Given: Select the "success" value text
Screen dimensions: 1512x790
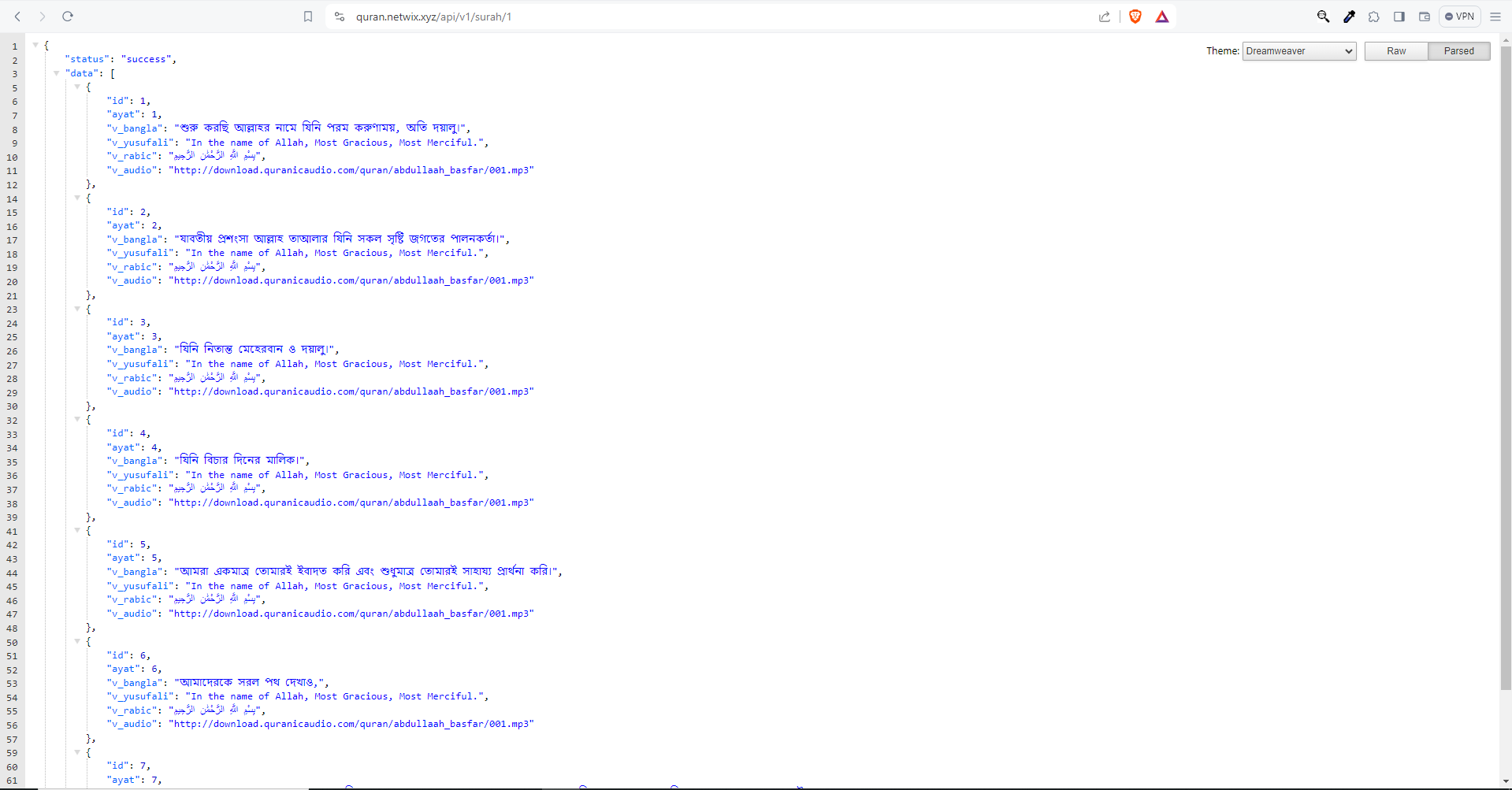Looking at the screenshot, I should click(146, 59).
